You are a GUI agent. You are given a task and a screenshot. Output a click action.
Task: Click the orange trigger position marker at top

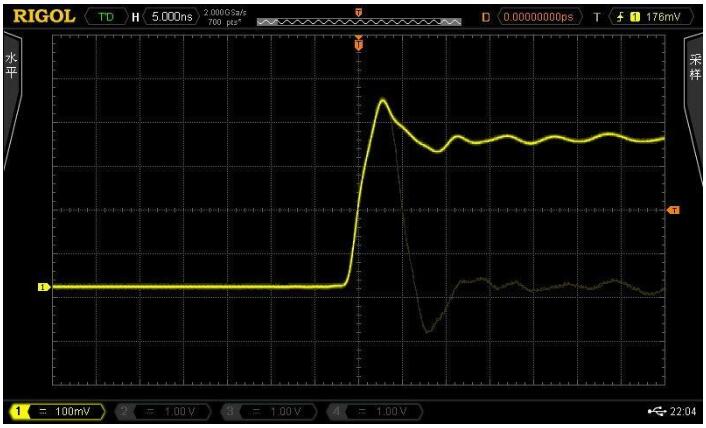(360, 44)
